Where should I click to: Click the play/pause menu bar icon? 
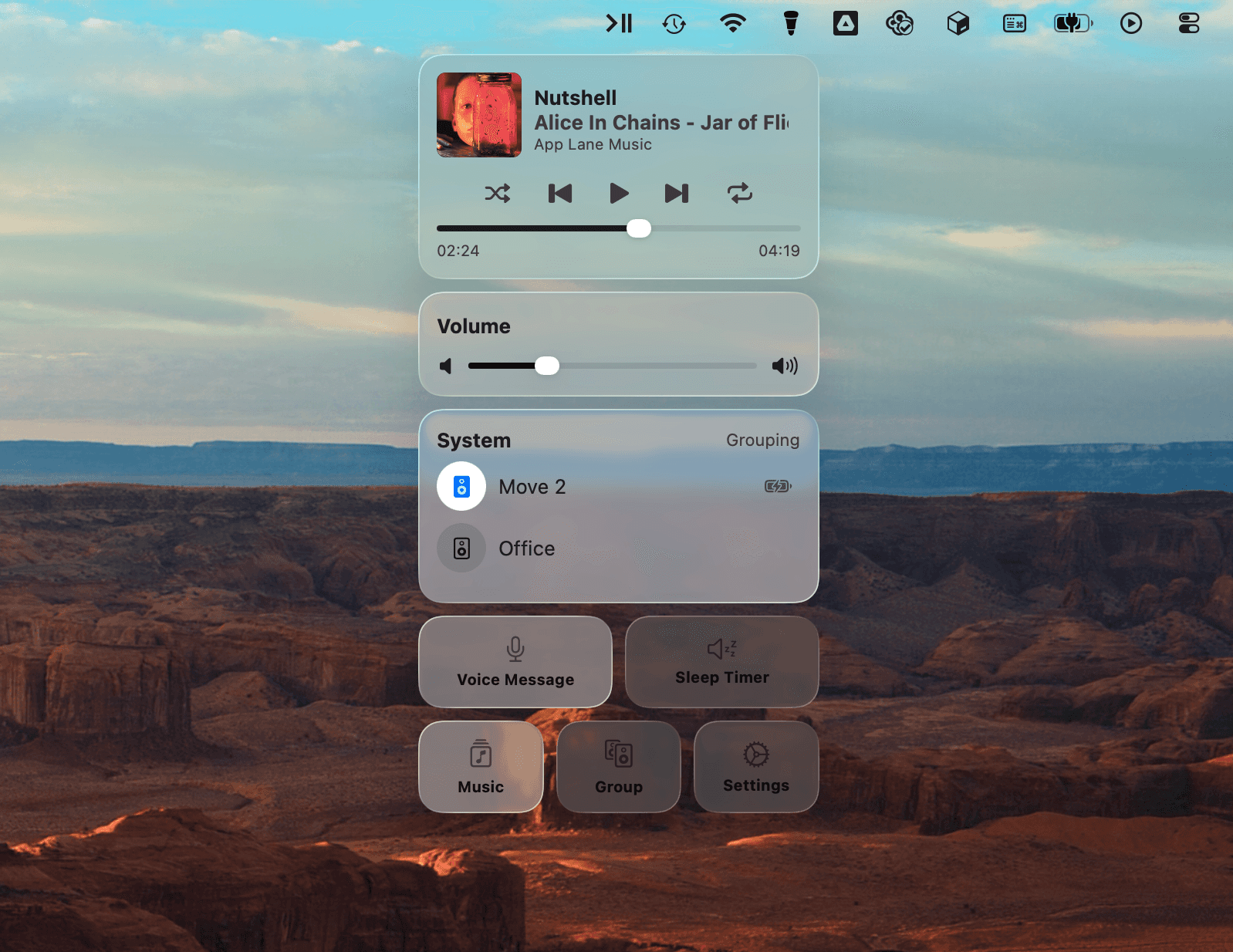point(619,24)
